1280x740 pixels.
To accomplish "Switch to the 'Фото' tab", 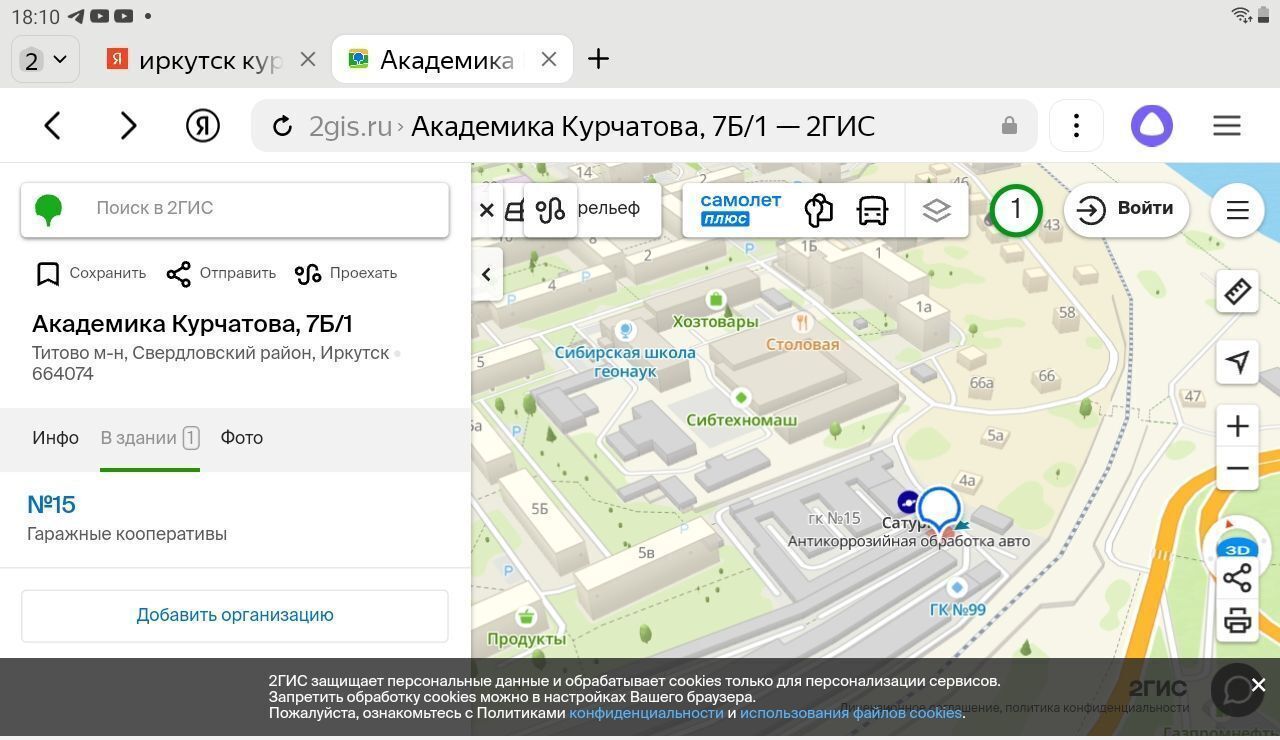I will pyautogui.click(x=242, y=438).
